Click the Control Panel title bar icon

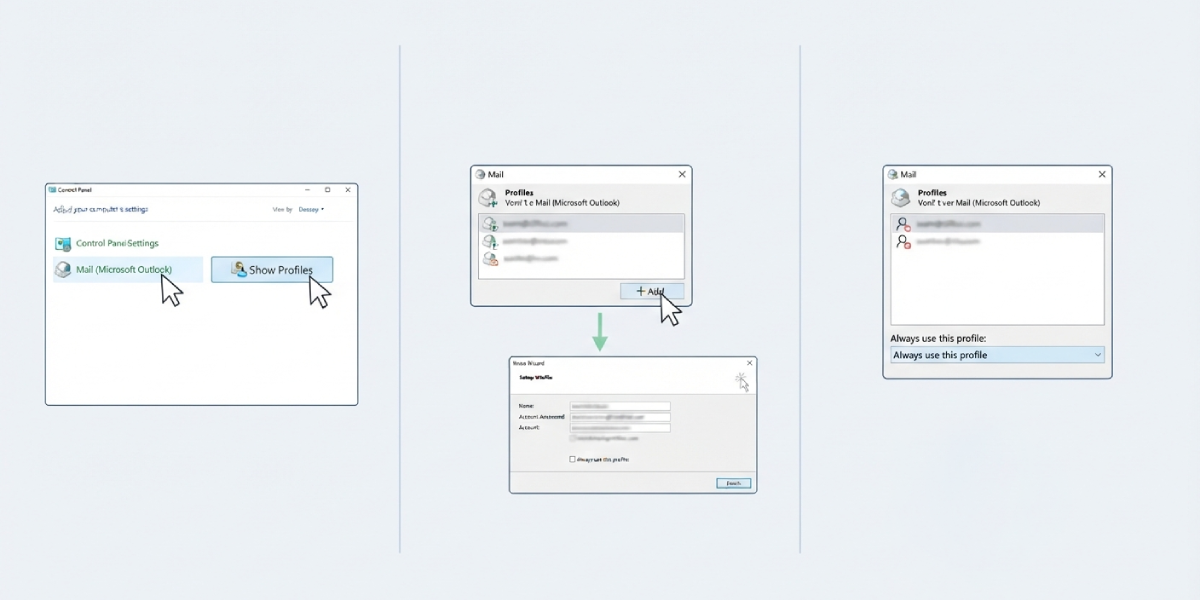coord(52,189)
